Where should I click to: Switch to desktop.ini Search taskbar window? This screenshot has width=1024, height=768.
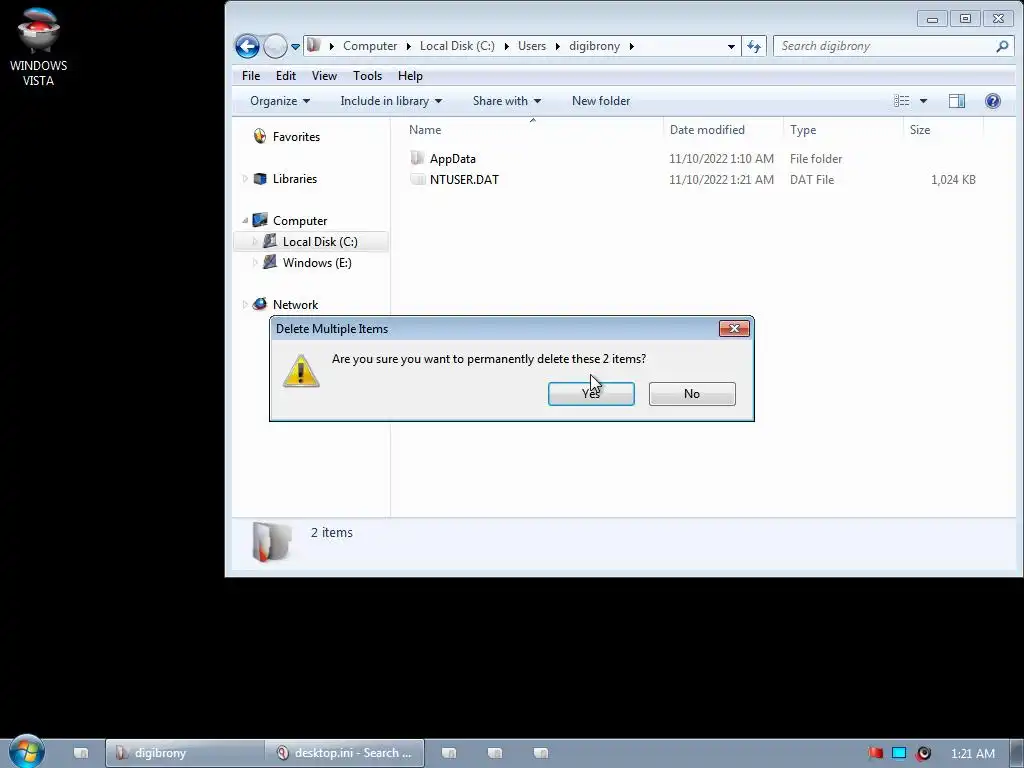345,753
